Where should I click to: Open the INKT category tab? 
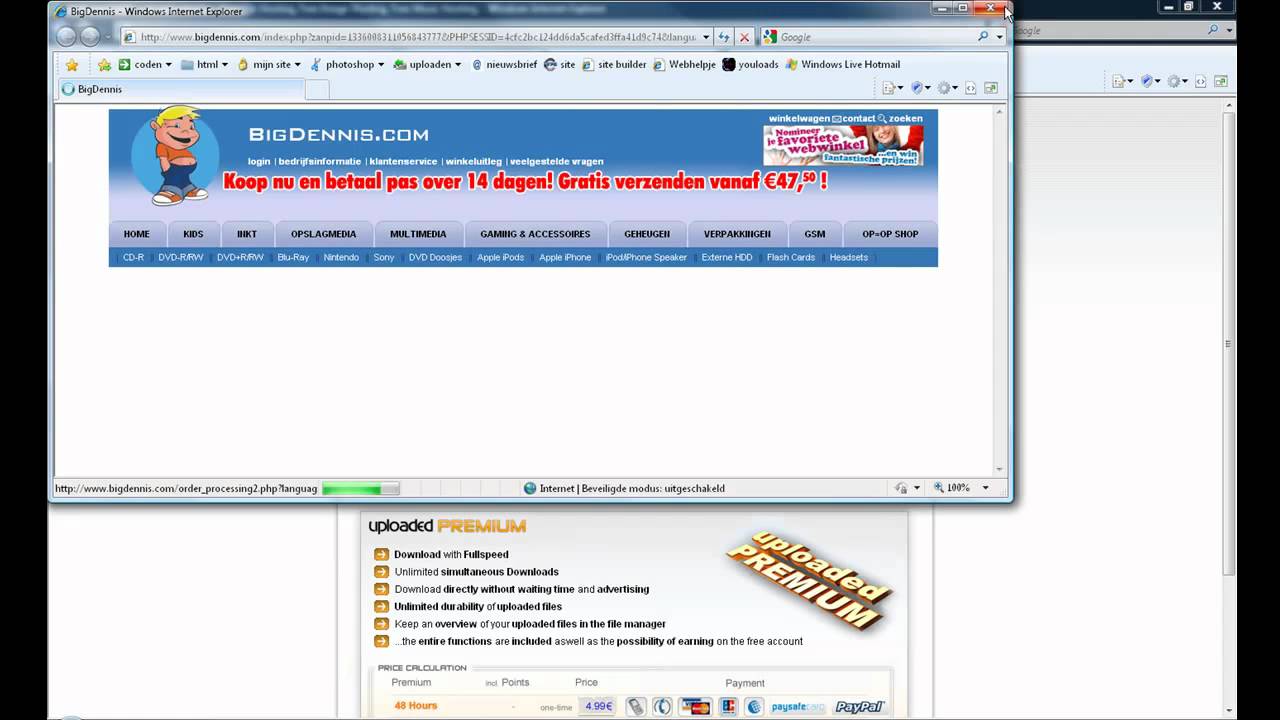[x=247, y=234]
